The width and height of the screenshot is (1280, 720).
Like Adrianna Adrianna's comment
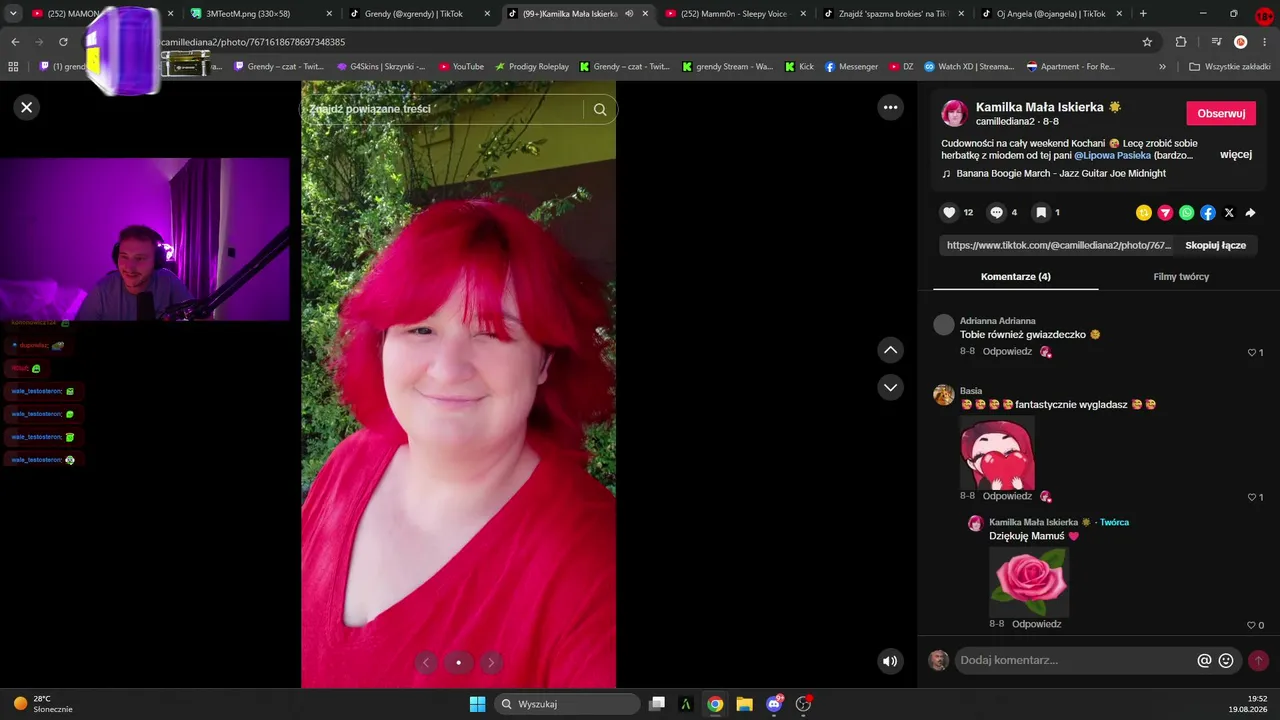coord(1251,352)
